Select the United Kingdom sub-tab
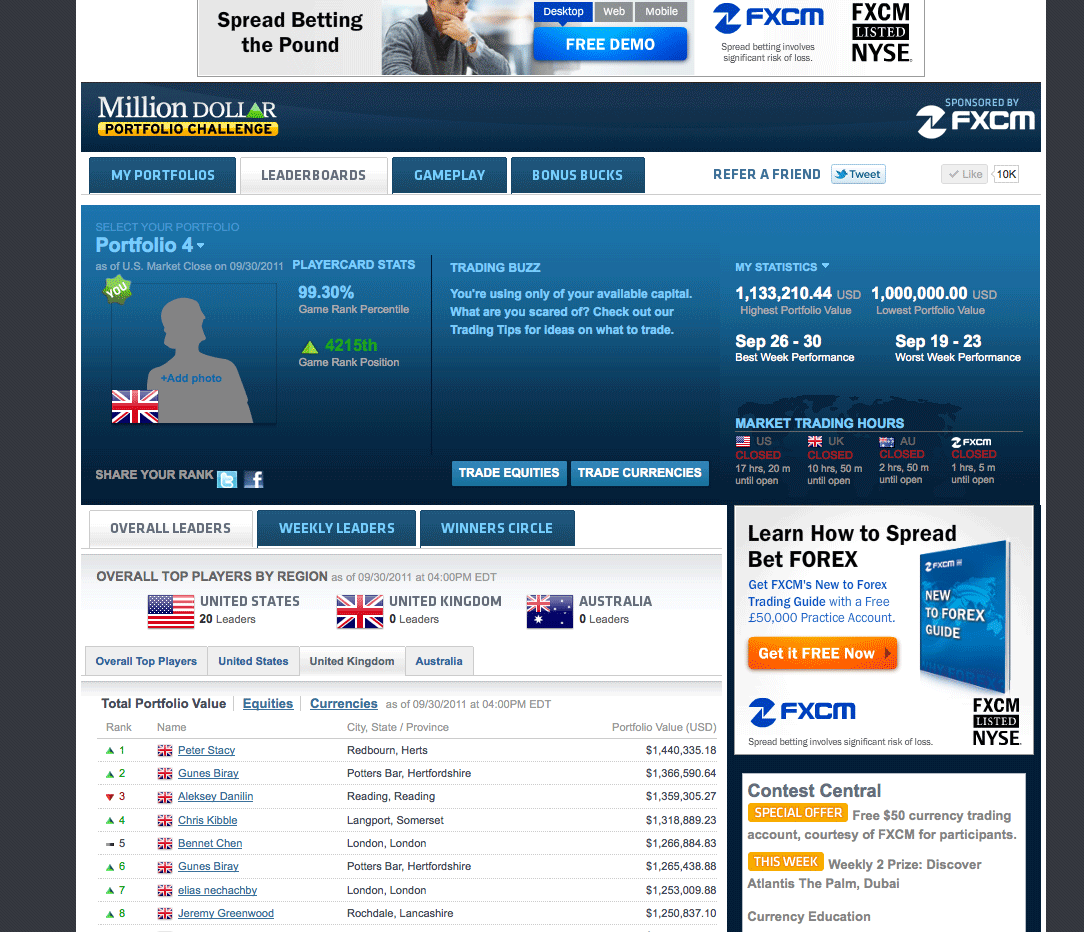 pyautogui.click(x=352, y=661)
